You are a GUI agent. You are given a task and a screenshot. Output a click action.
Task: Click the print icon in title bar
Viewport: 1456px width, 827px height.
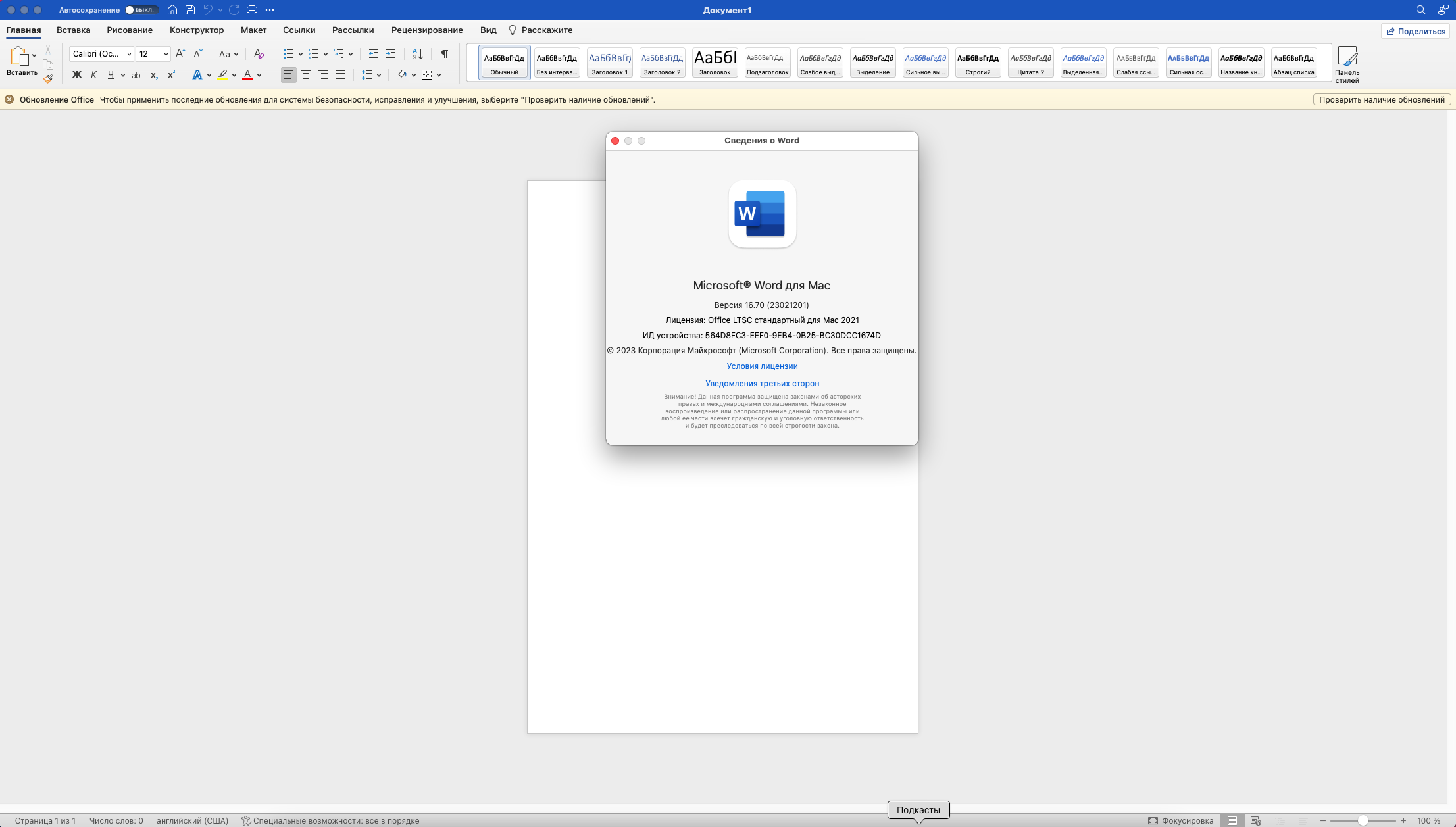point(251,10)
